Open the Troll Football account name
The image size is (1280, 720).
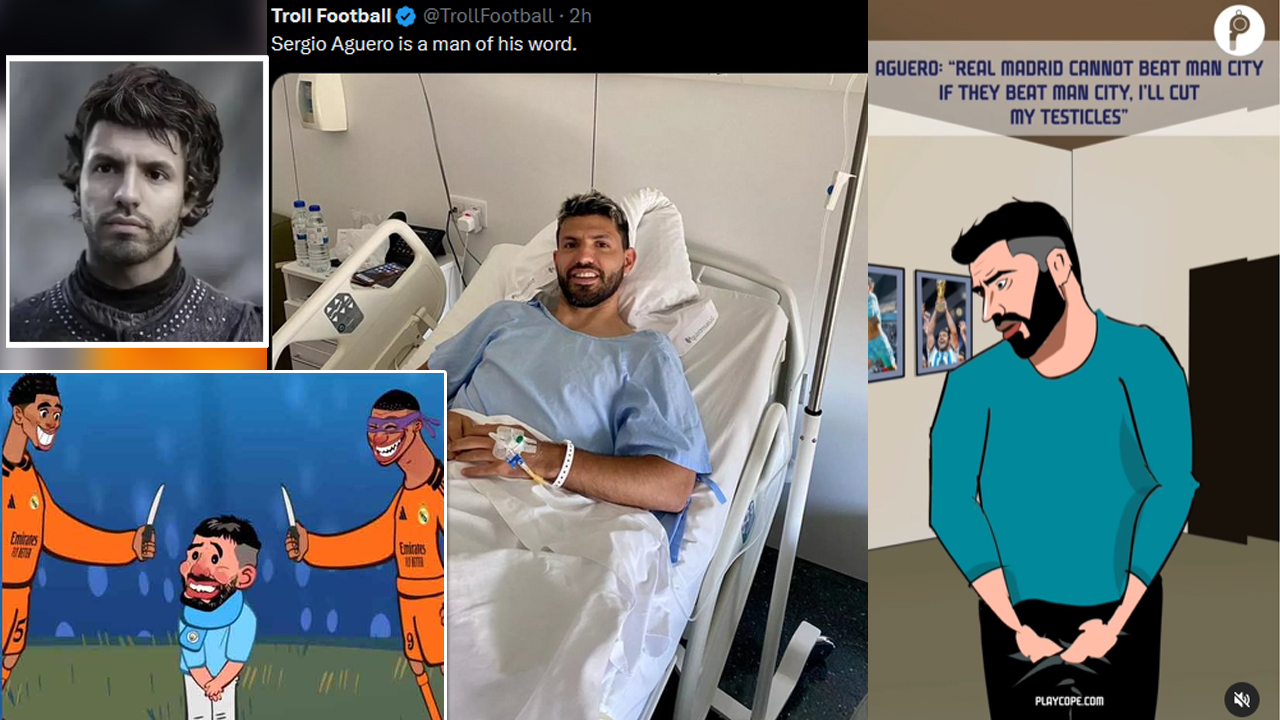pyautogui.click(x=331, y=16)
